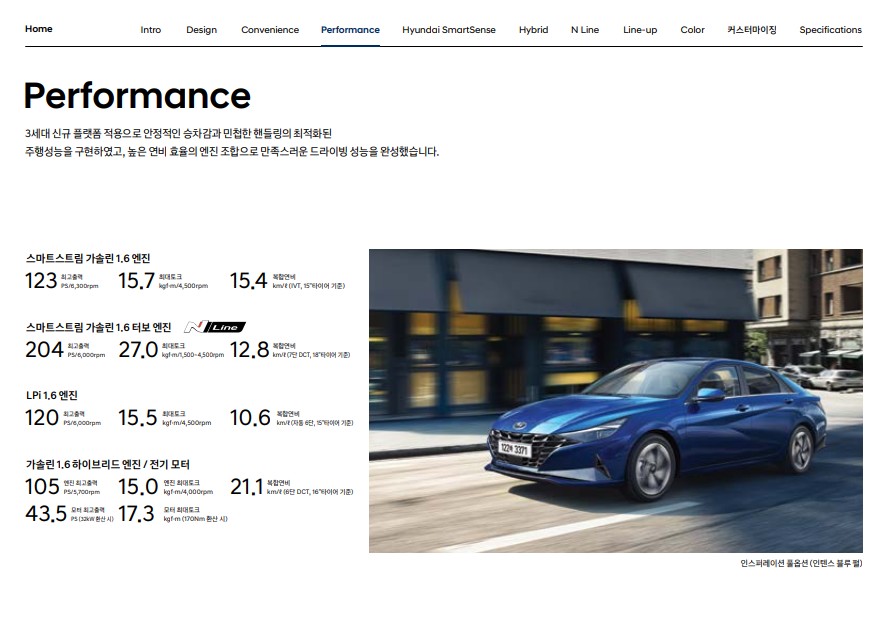
Task: Click the 15.7 torque value
Action: (x=136, y=281)
